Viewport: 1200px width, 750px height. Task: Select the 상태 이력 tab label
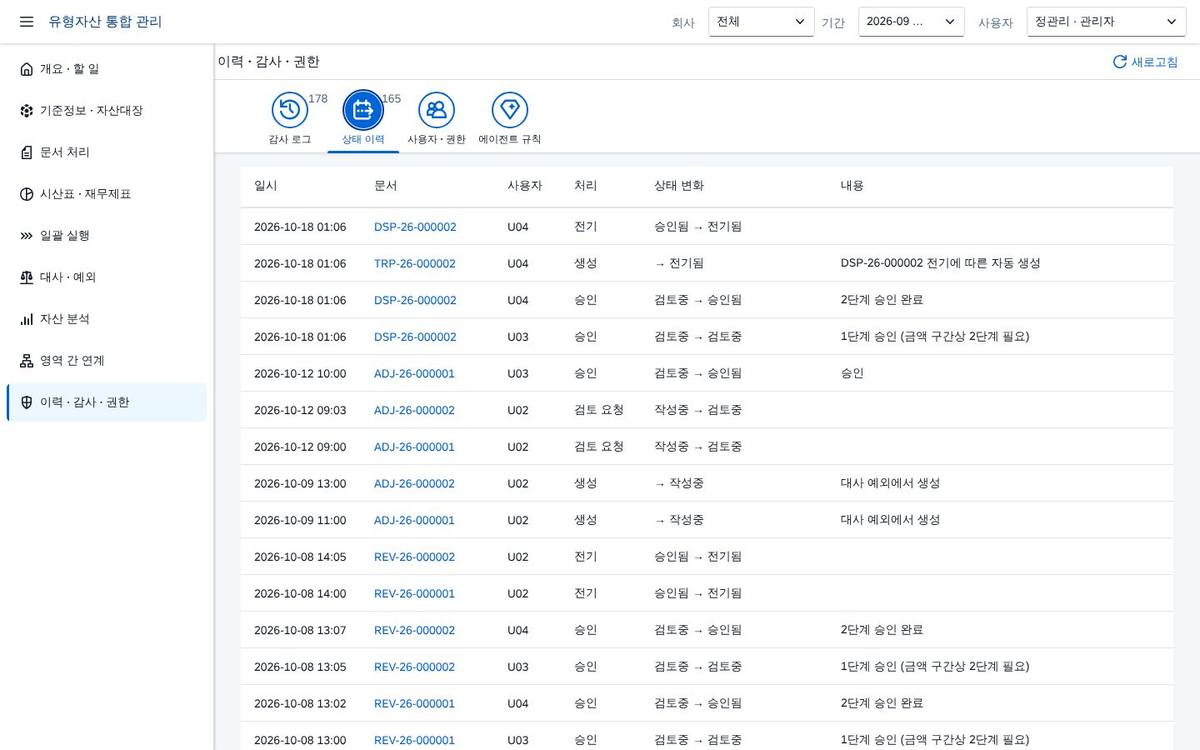click(363, 140)
